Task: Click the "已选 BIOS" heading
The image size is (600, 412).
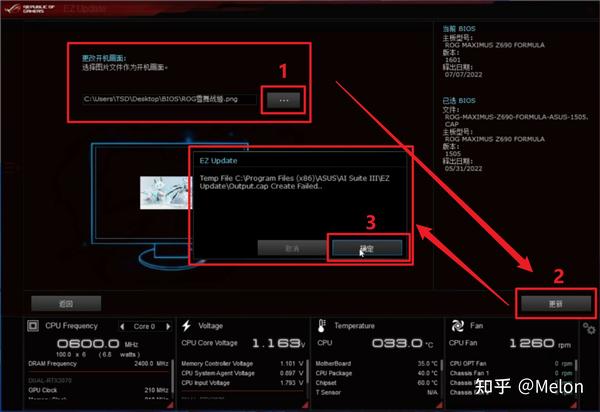Action: pyautogui.click(x=459, y=101)
